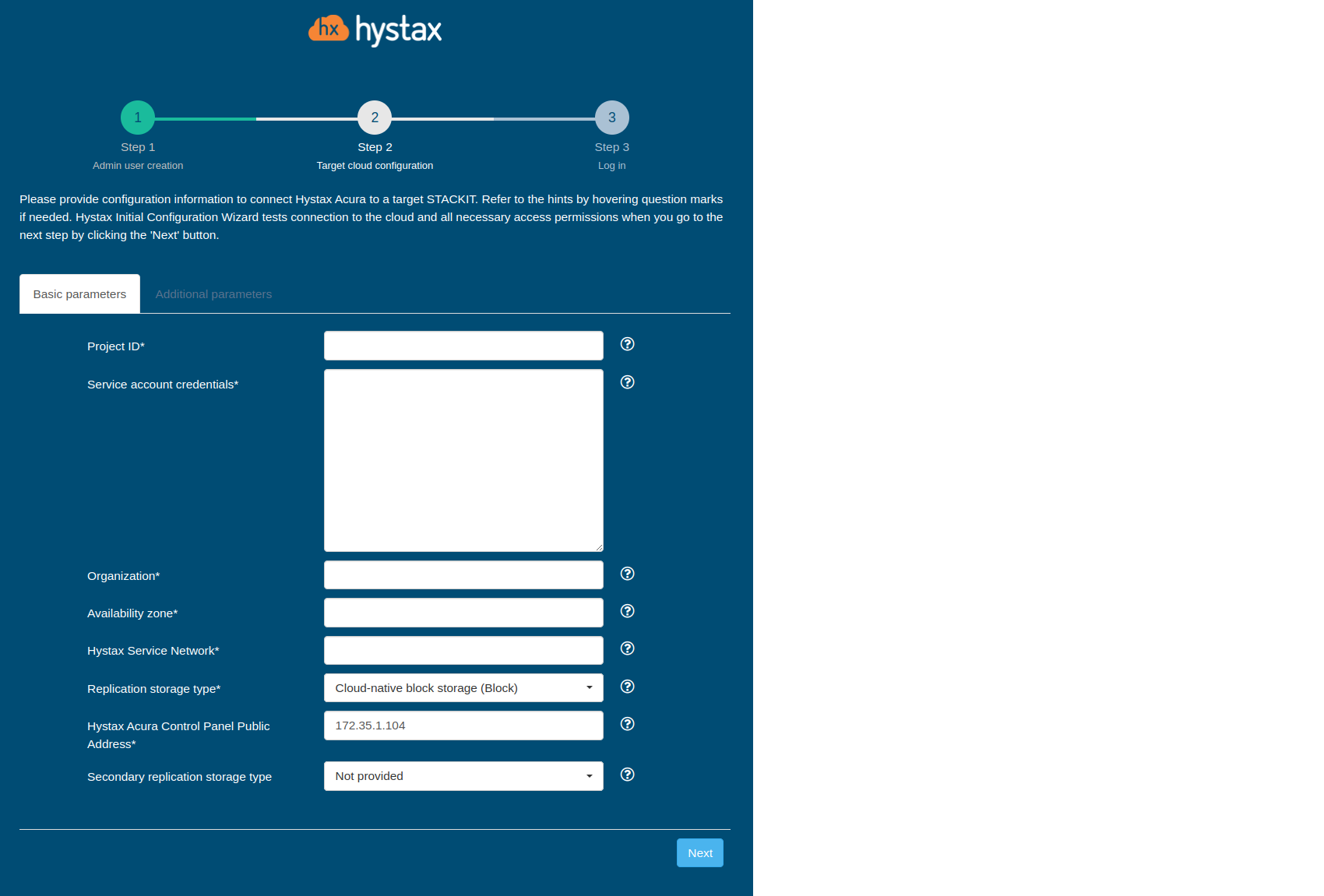The width and height of the screenshot is (1324, 896).
Task: Click the 'Availability zone*' label
Action: point(132,613)
